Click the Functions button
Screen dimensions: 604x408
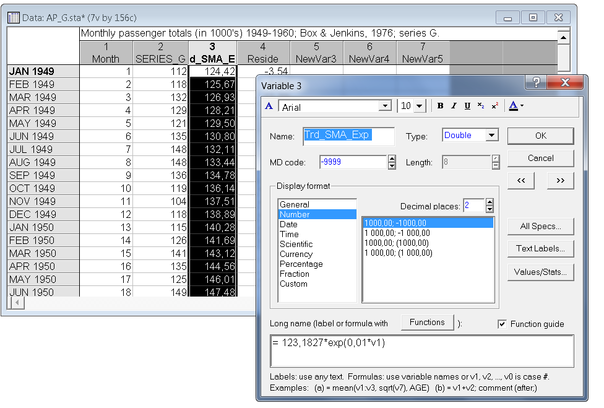pos(426,323)
